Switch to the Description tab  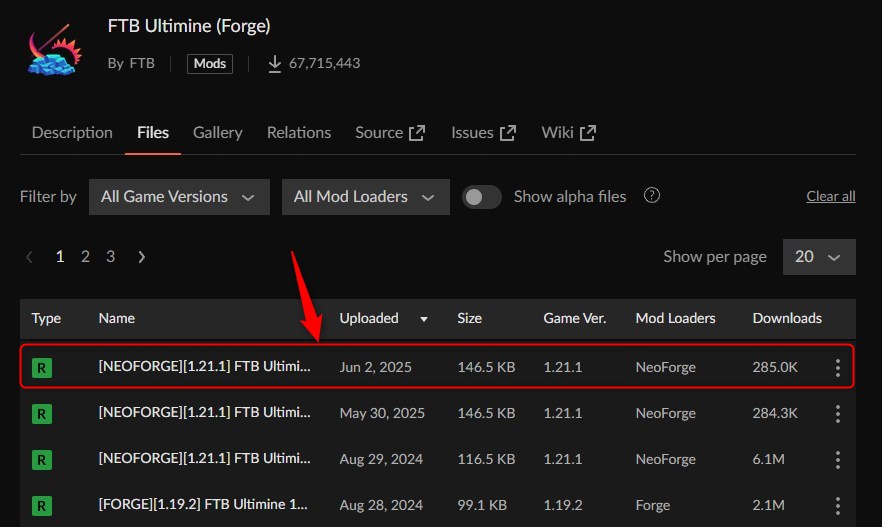point(72,133)
